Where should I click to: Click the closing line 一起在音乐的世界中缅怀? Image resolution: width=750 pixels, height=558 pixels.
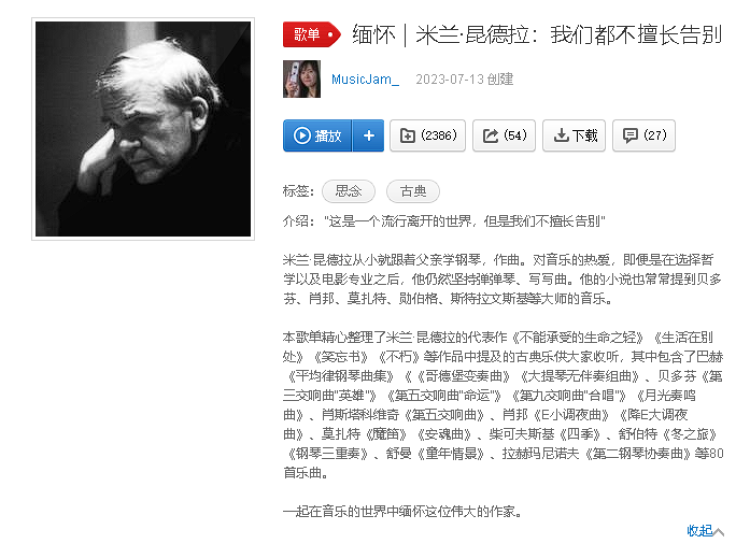point(402,512)
